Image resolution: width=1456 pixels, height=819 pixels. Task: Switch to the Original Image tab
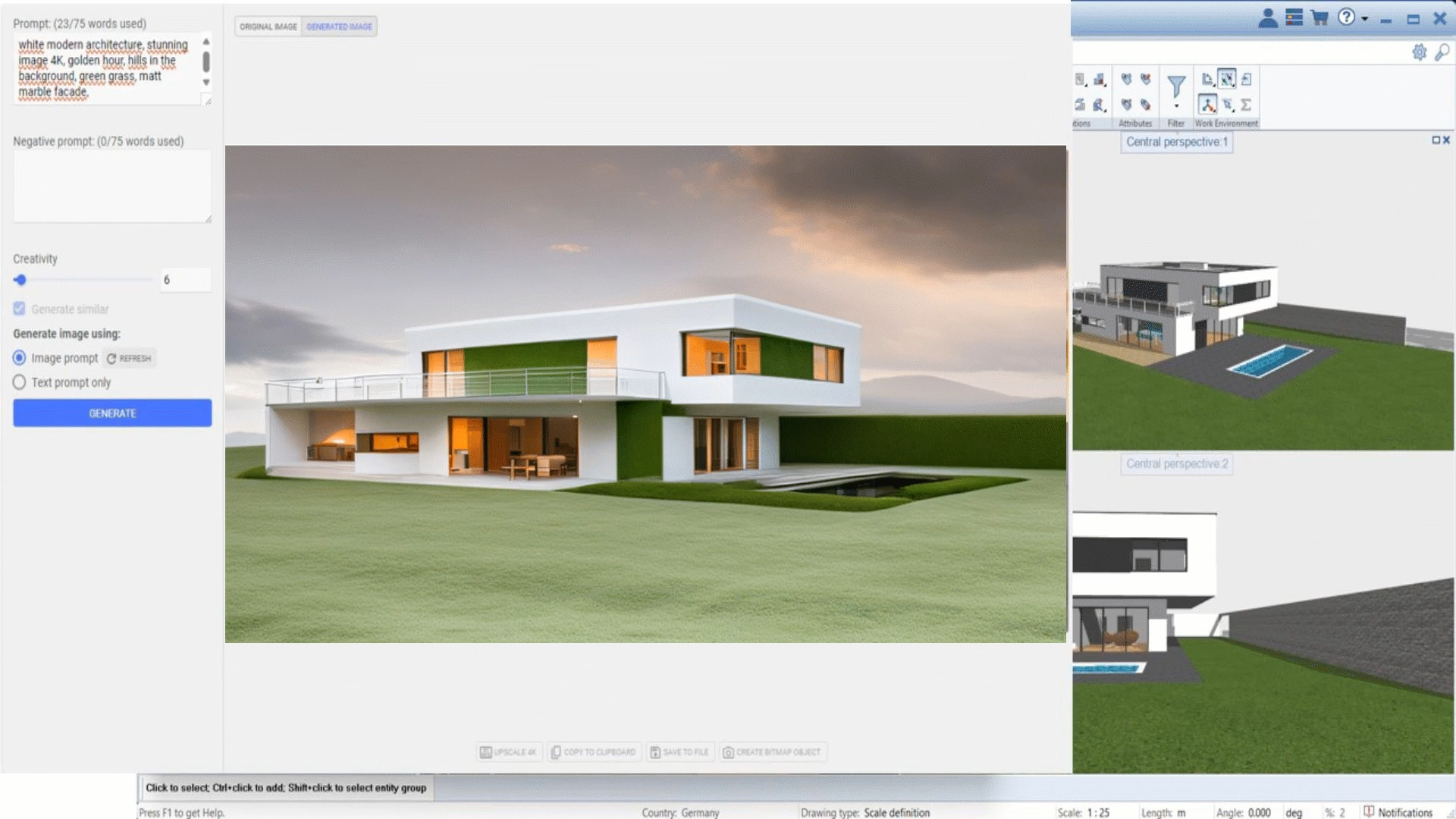pyautogui.click(x=268, y=27)
